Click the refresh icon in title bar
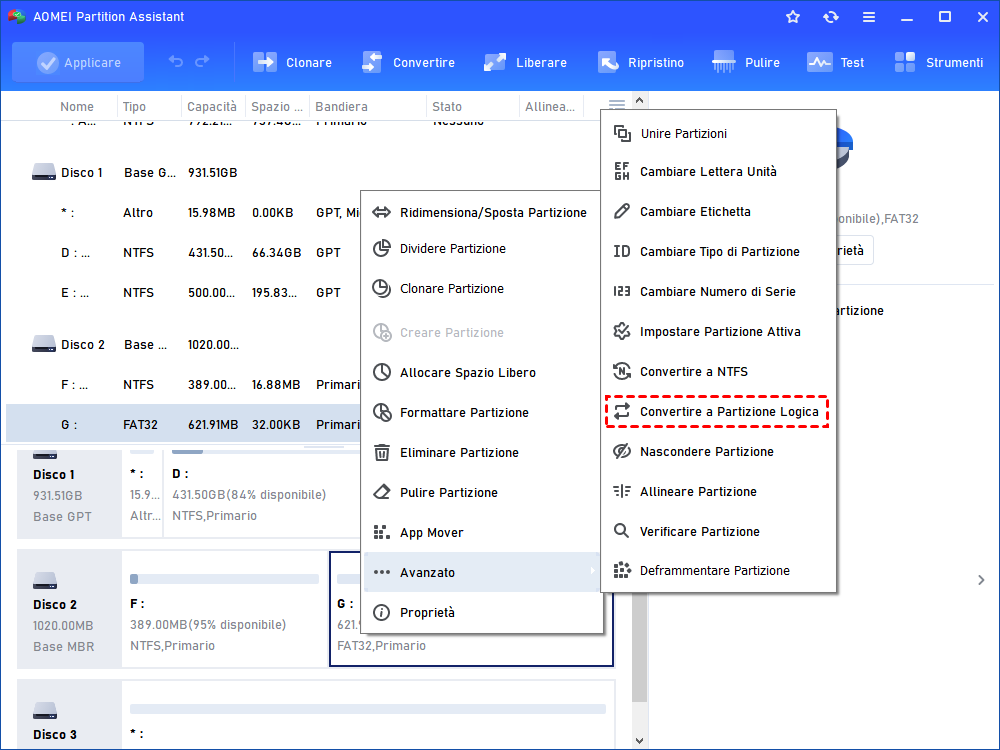 tap(830, 17)
